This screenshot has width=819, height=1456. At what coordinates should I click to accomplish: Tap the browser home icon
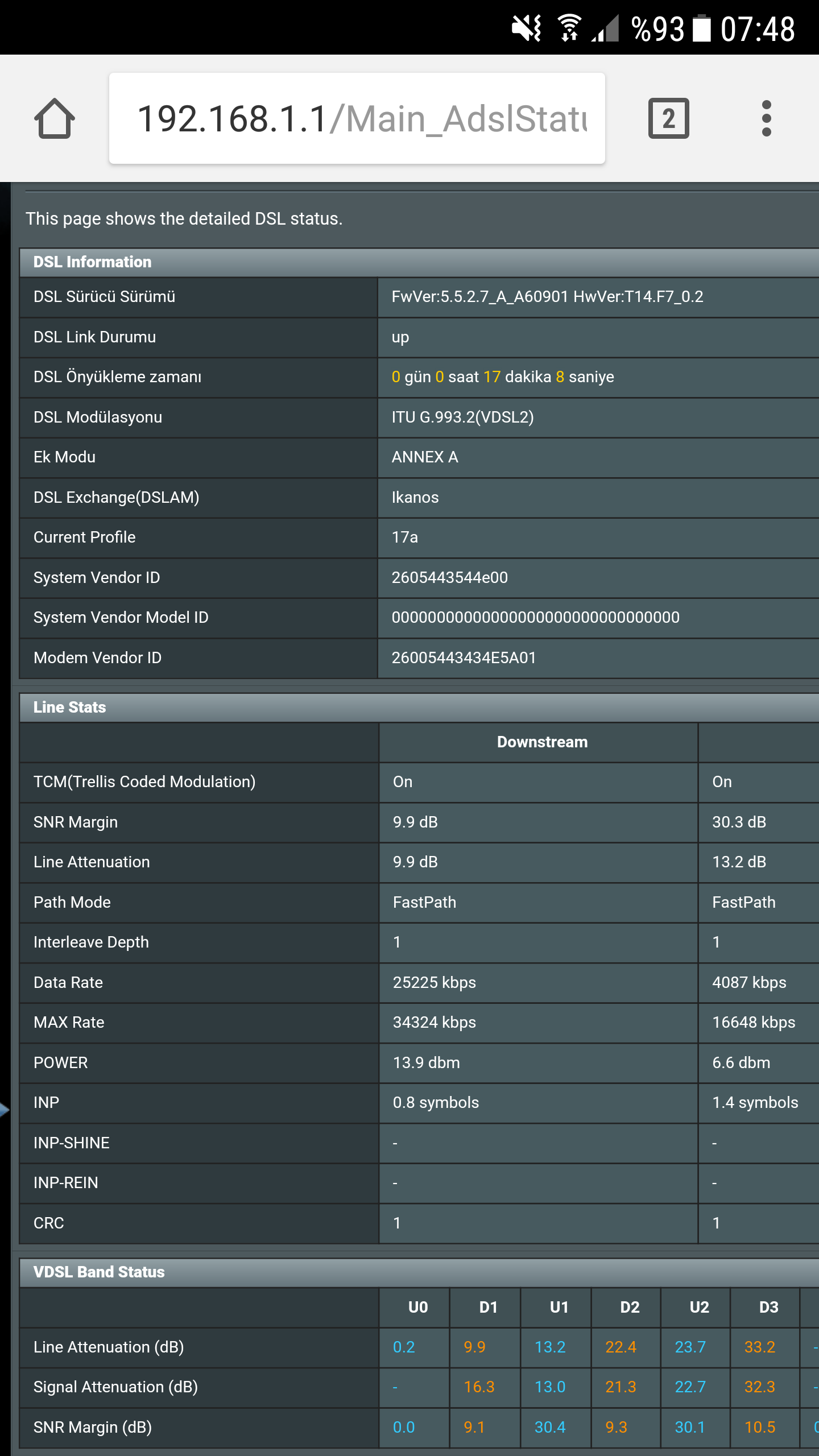pos(55,118)
